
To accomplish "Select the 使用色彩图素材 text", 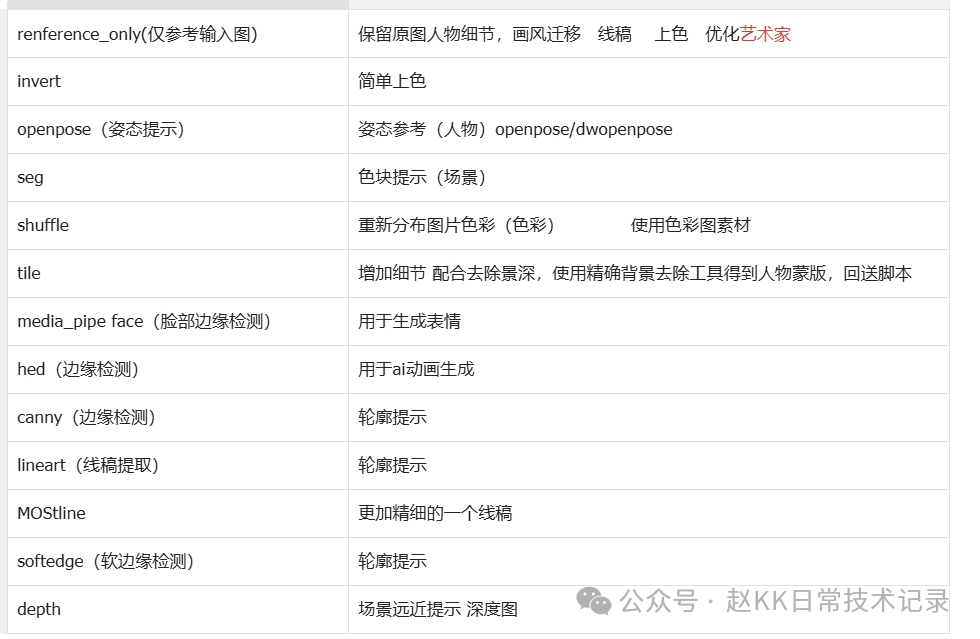I will pyautogui.click(x=690, y=225).
